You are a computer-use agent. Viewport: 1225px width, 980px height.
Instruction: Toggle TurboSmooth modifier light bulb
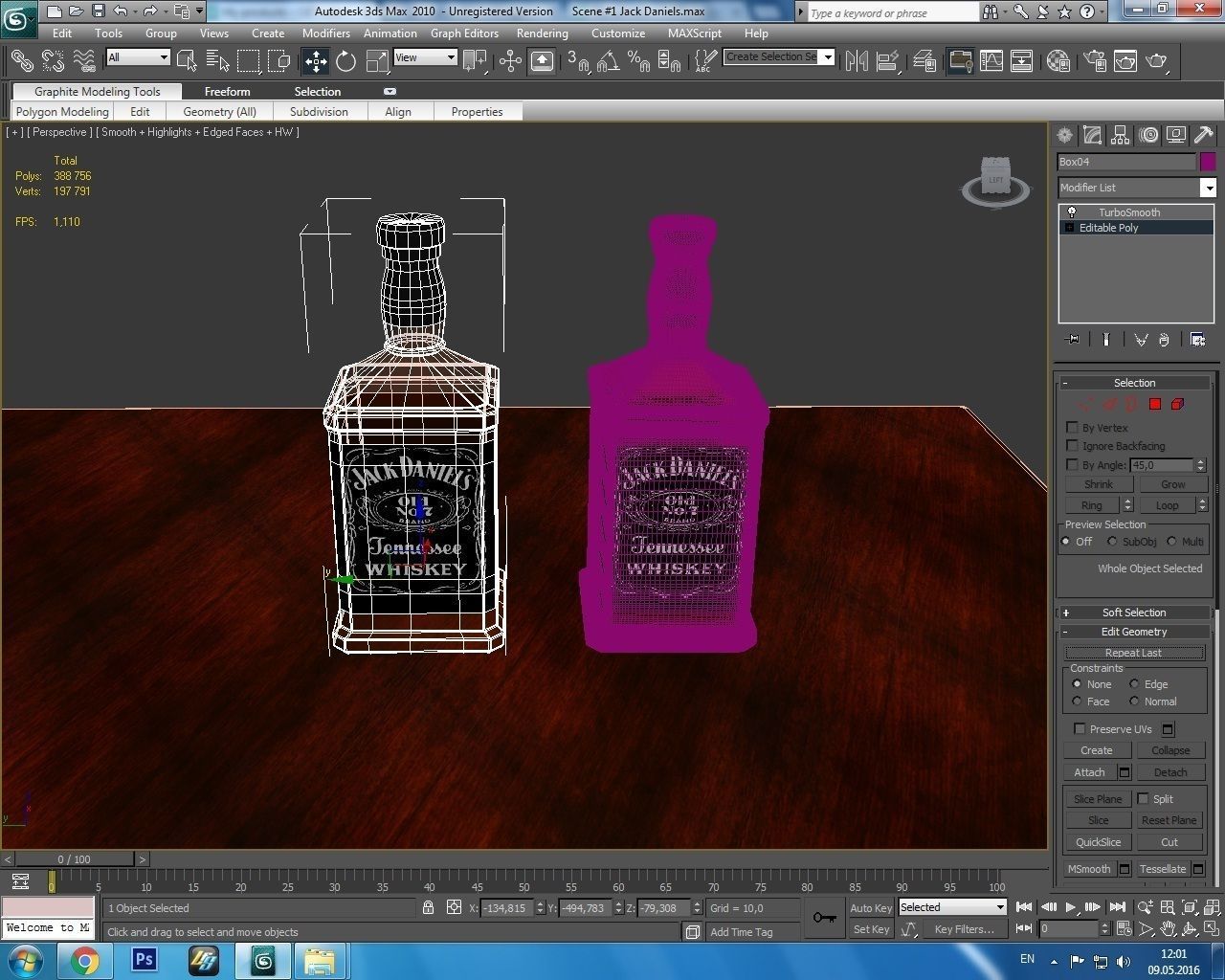click(1072, 212)
